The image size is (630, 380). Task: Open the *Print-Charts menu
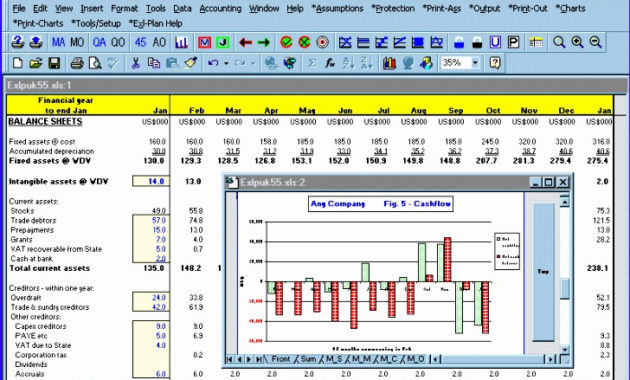(38, 24)
